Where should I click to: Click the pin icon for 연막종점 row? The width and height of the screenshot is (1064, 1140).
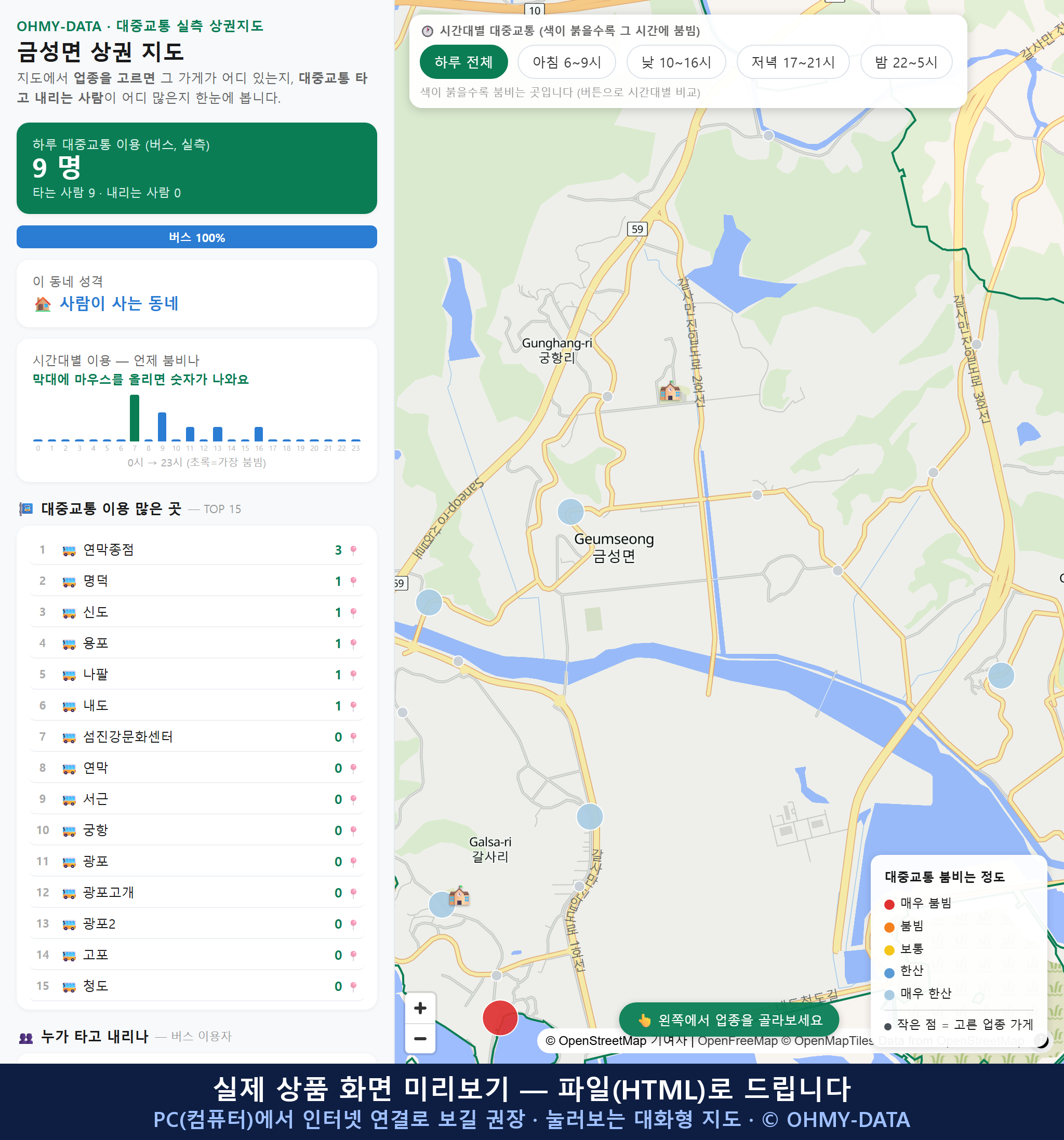pyautogui.click(x=353, y=550)
